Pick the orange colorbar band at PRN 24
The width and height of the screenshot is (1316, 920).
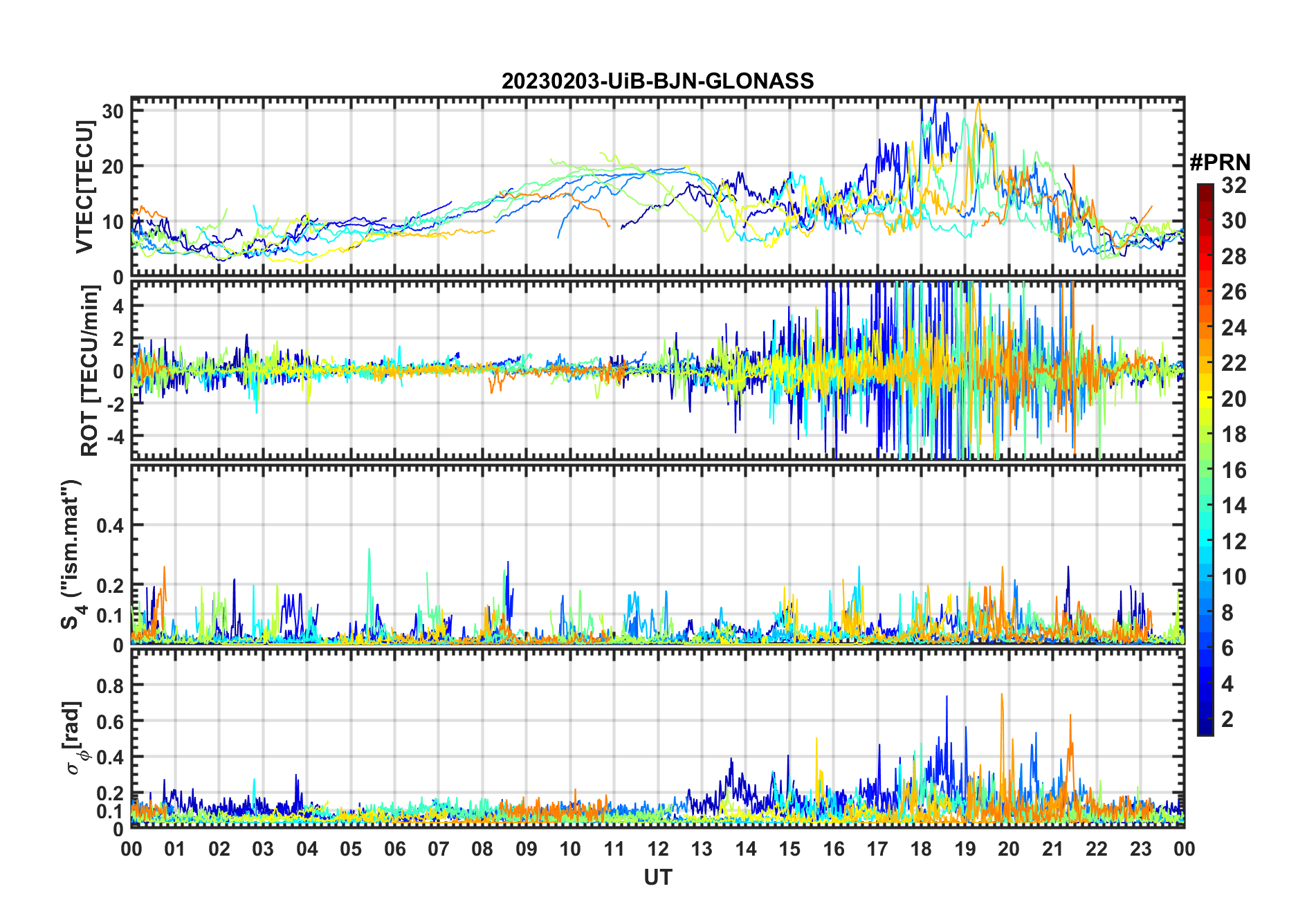pyautogui.click(x=1205, y=328)
